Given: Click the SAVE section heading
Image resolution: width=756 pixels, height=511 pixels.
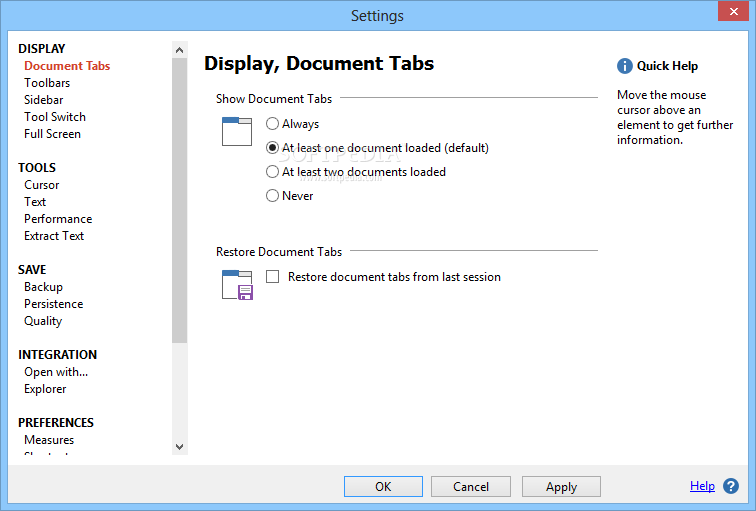Looking at the screenshot, I should 32,270.
